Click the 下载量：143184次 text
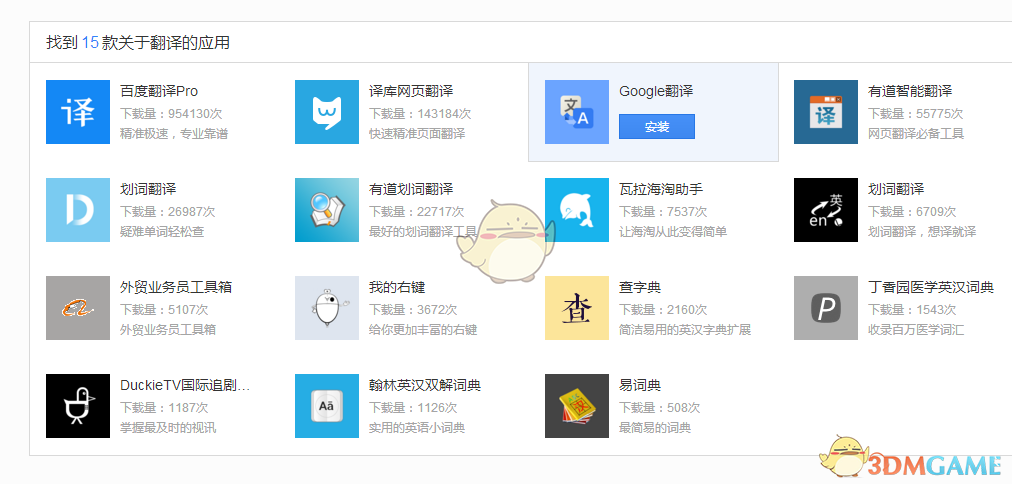 coord(420,114)
